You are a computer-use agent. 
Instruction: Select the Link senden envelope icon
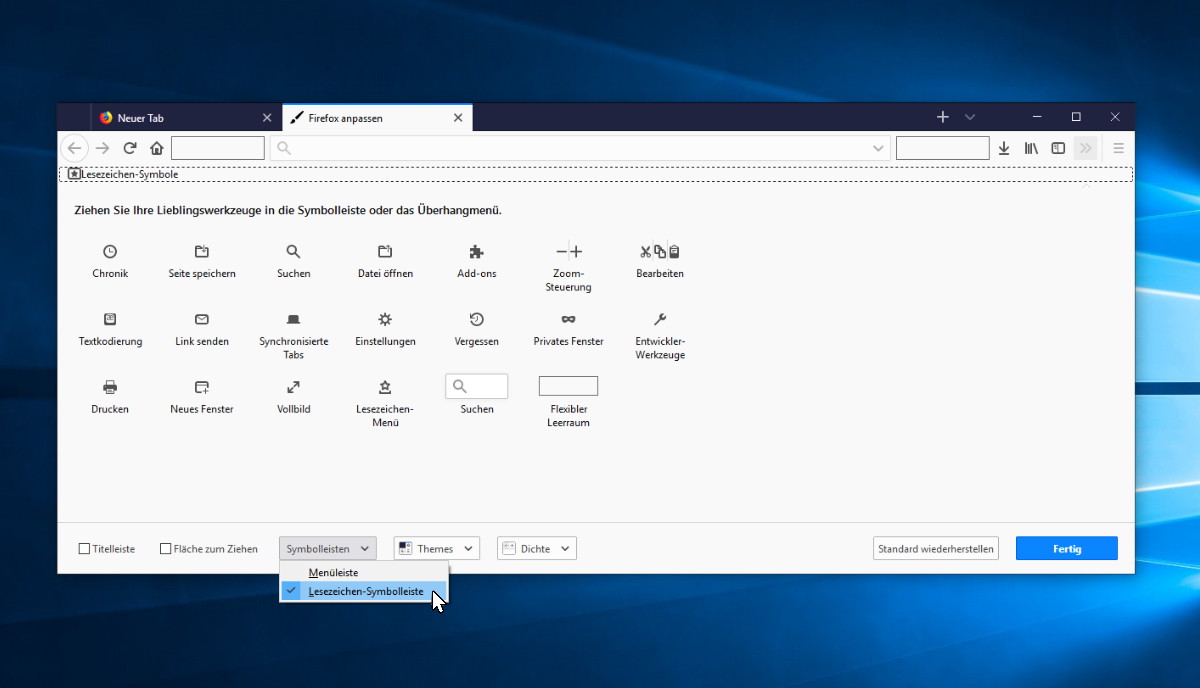[x=202, y=320]
